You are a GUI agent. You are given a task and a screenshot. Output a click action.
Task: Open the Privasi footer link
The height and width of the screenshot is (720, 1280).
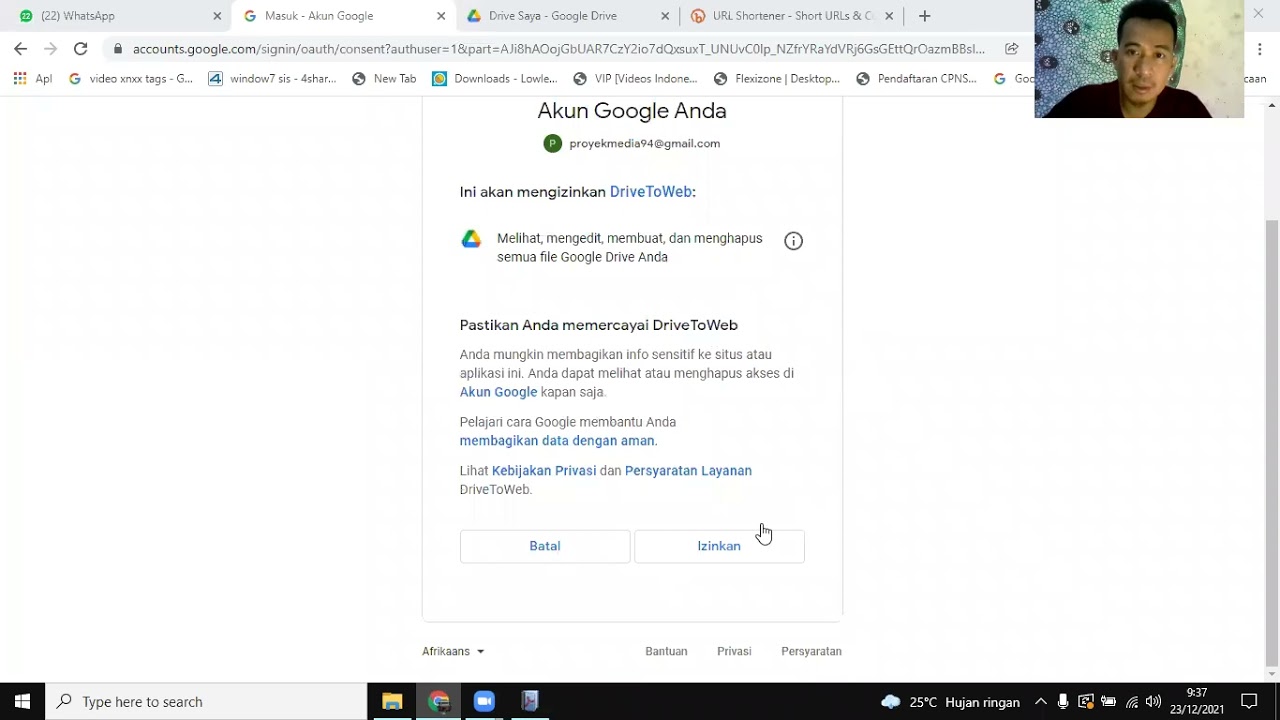(734, 651)
